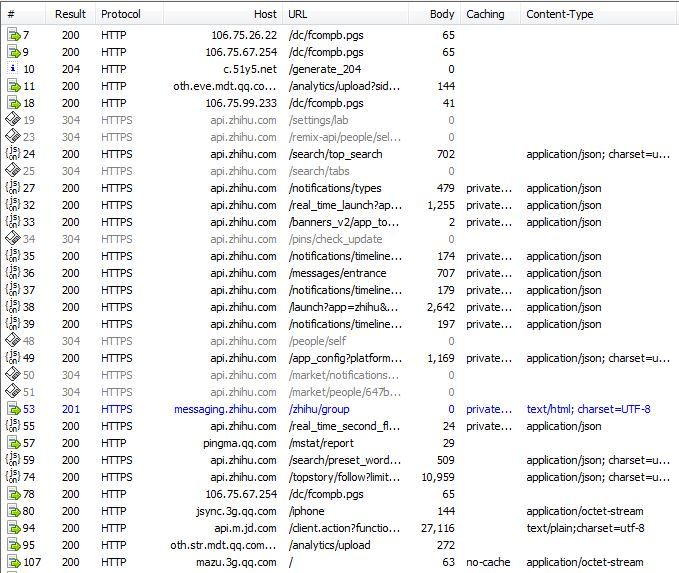Select the text/html; charset=UTF-8 cell
The height and width of the screenshot is (573, 679).
coord(588,409)
